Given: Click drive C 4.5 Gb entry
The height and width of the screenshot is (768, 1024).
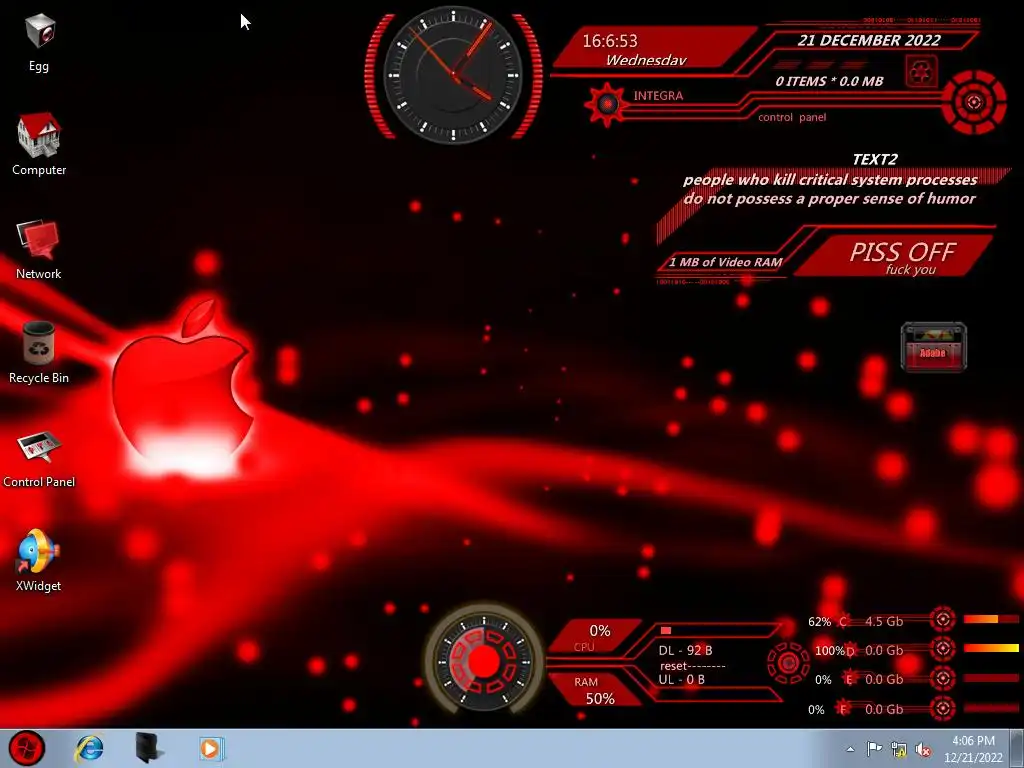Looking at the screenshot, I should 884,622.
